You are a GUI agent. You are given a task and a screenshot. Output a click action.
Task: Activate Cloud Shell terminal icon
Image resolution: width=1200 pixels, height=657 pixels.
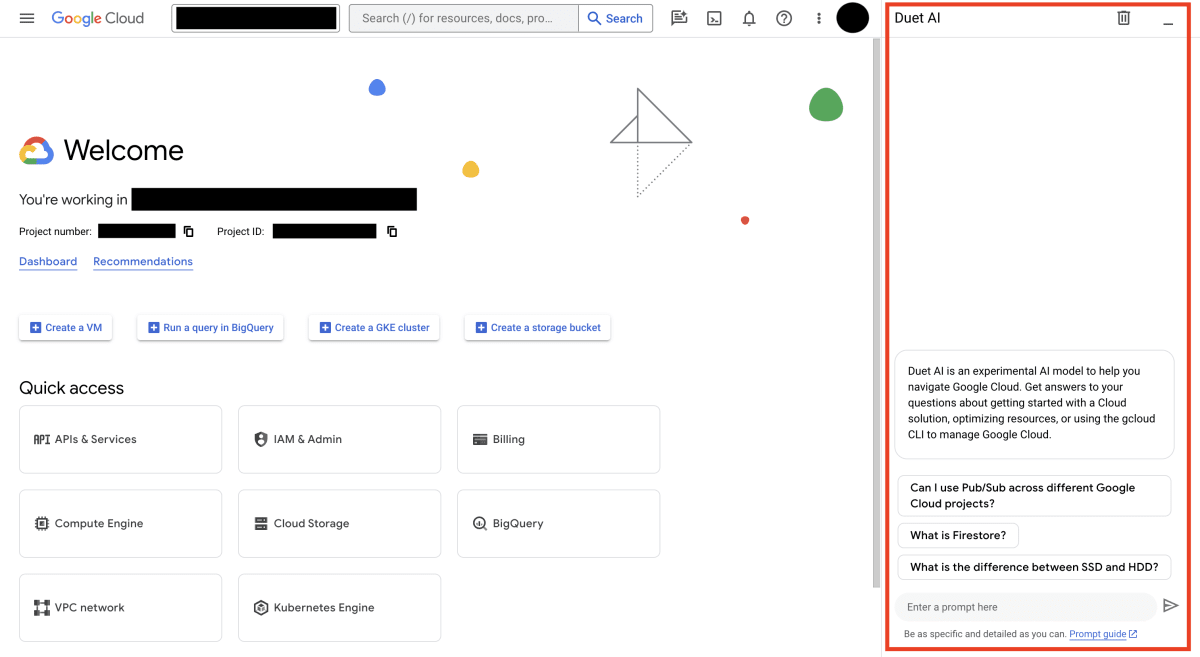[x=714, y=18]
